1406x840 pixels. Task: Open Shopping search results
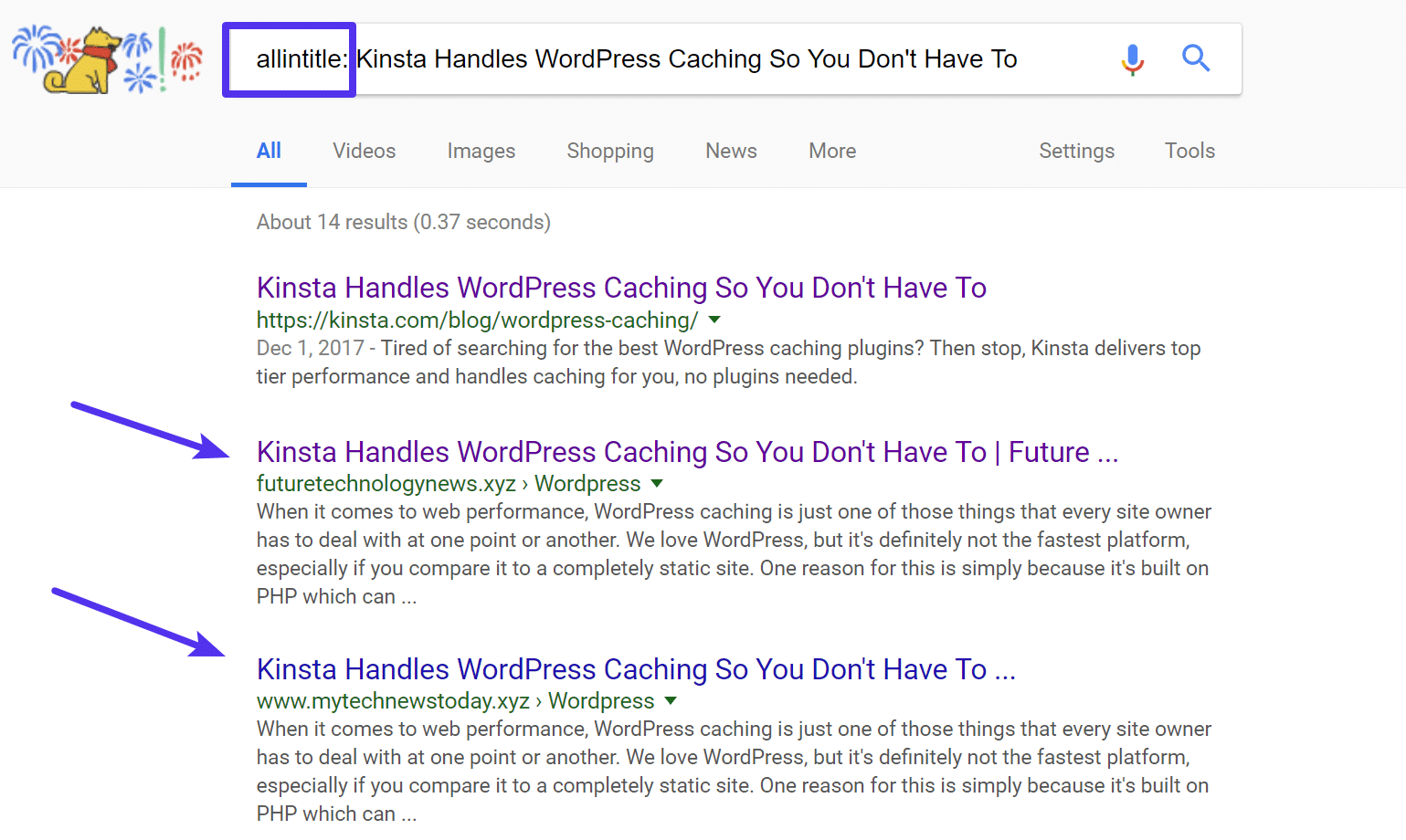pos(609,151)
